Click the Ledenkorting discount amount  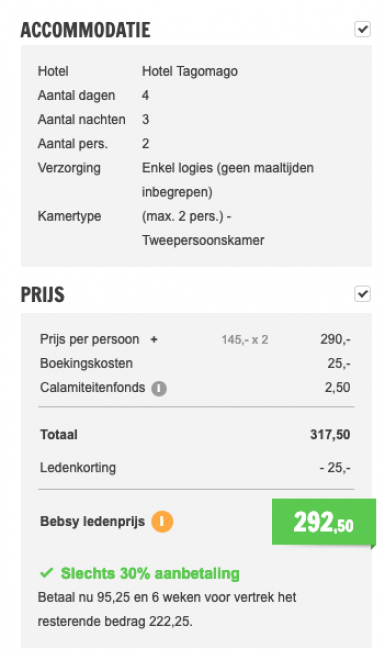point(335,468)
